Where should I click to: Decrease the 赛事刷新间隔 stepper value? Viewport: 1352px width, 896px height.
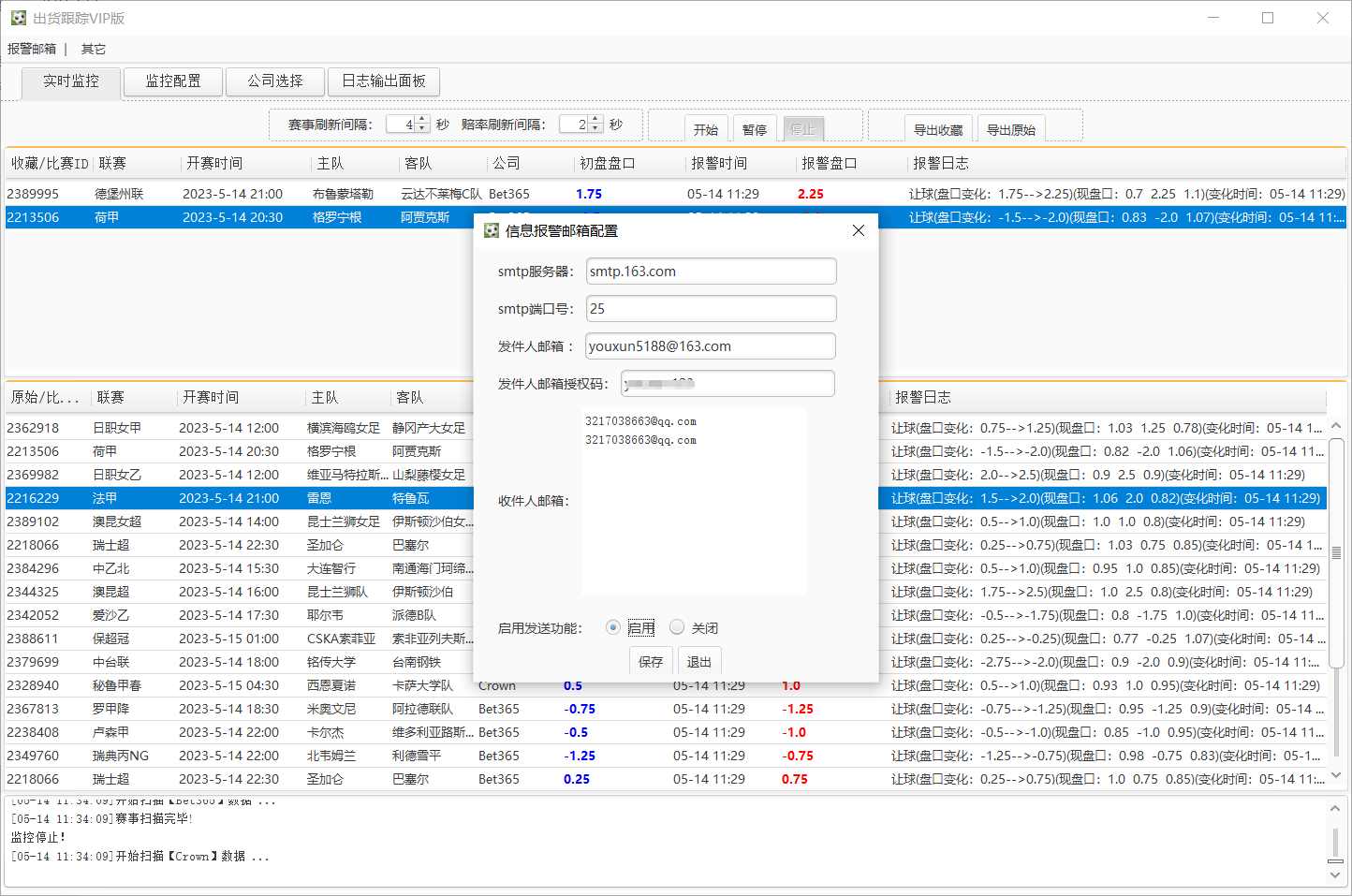pyautogui.click(x=422, y=128)
